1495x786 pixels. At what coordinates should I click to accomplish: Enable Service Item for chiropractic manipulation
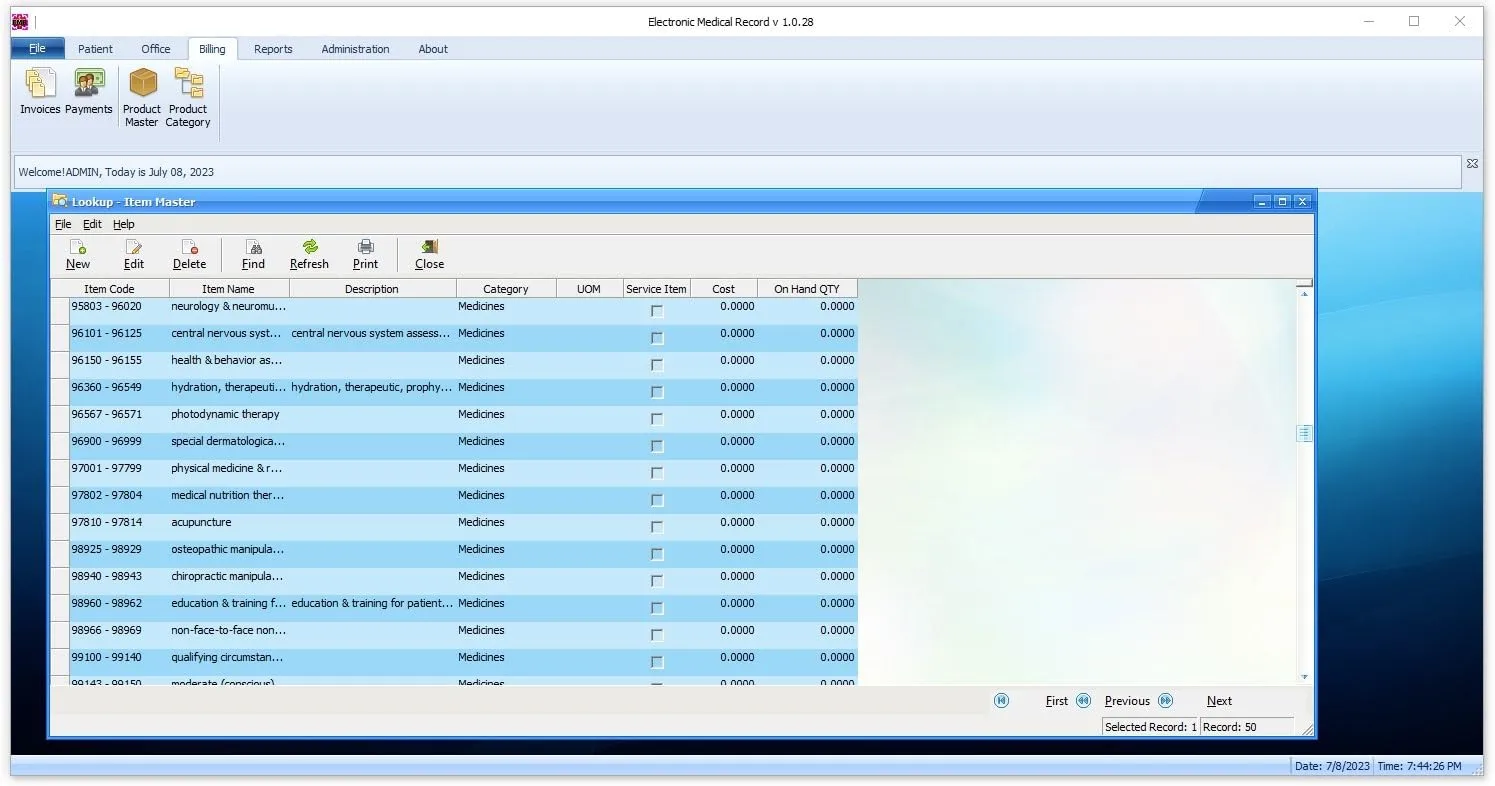[656, 580]
